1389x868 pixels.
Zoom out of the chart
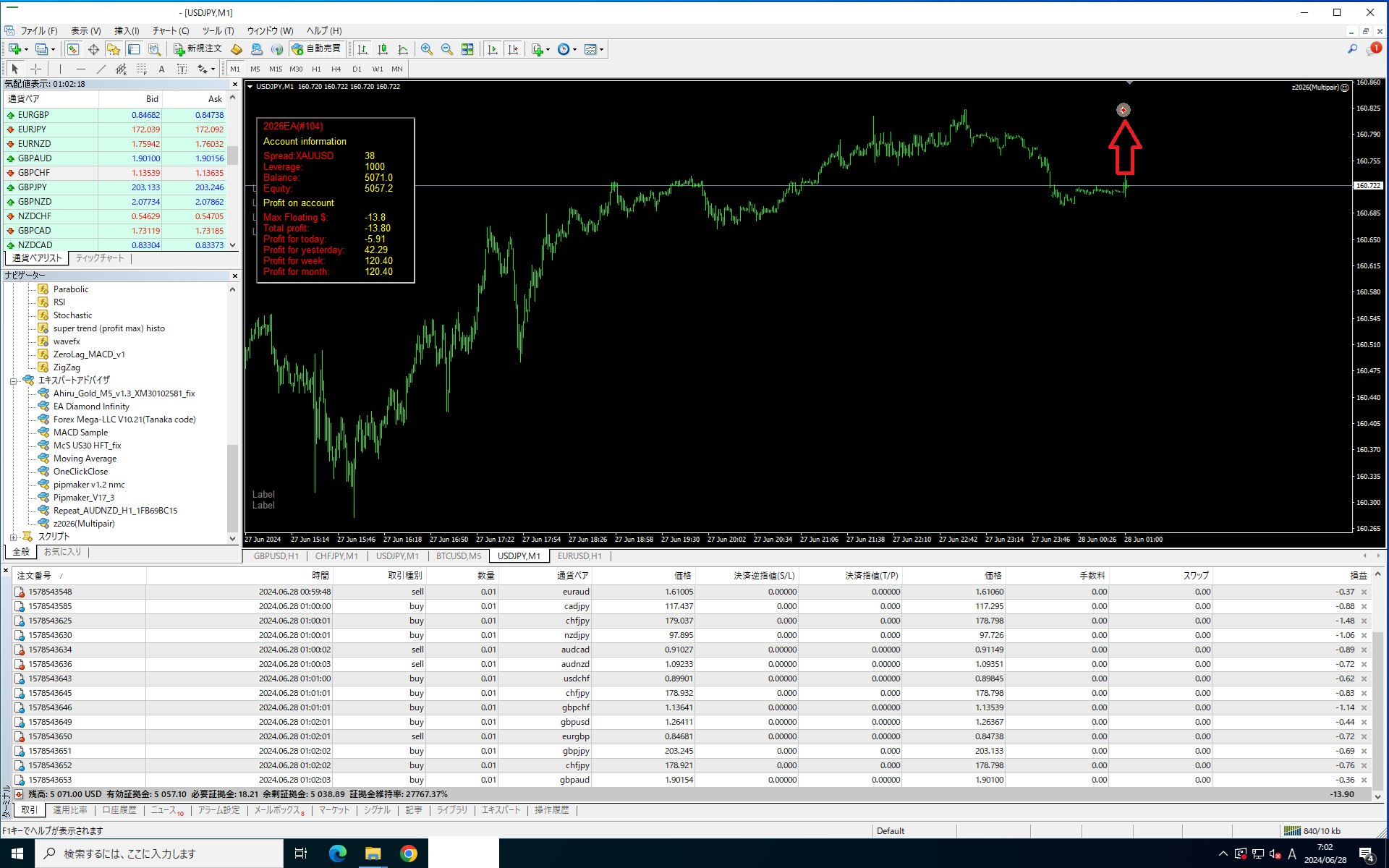pos(447,49)
